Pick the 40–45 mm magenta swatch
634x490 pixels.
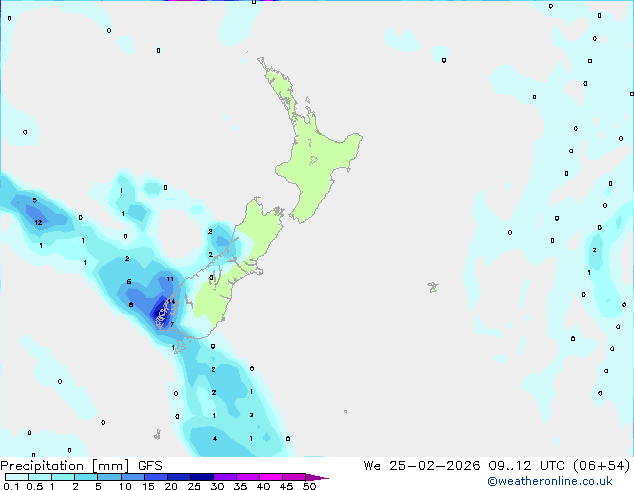(x=271, y=477)
